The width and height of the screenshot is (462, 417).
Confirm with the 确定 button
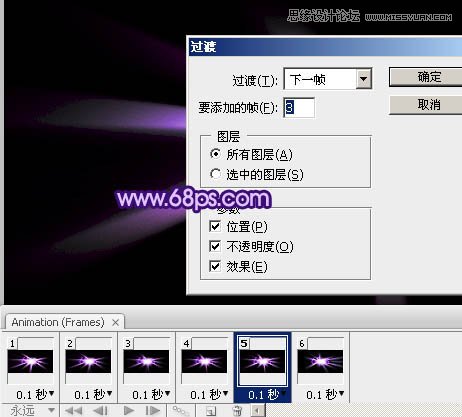(x=426, y=77)
